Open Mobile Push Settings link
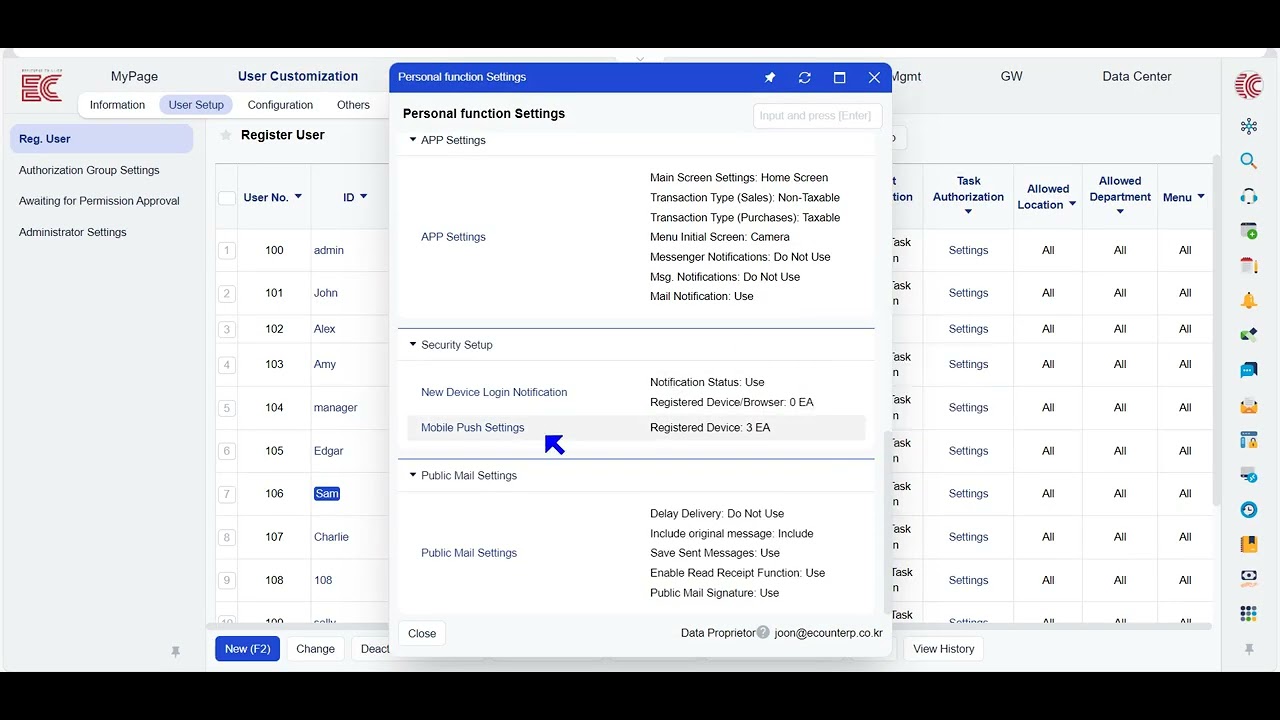This screenshot has height=720, width=1280. click(x=472, y=428)
